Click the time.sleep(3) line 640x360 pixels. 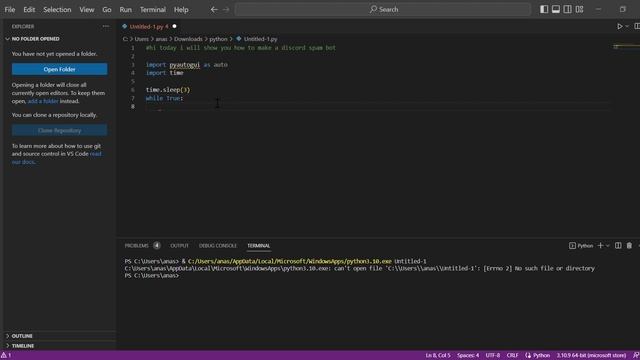pyautogui.click(x=168, y=90)
